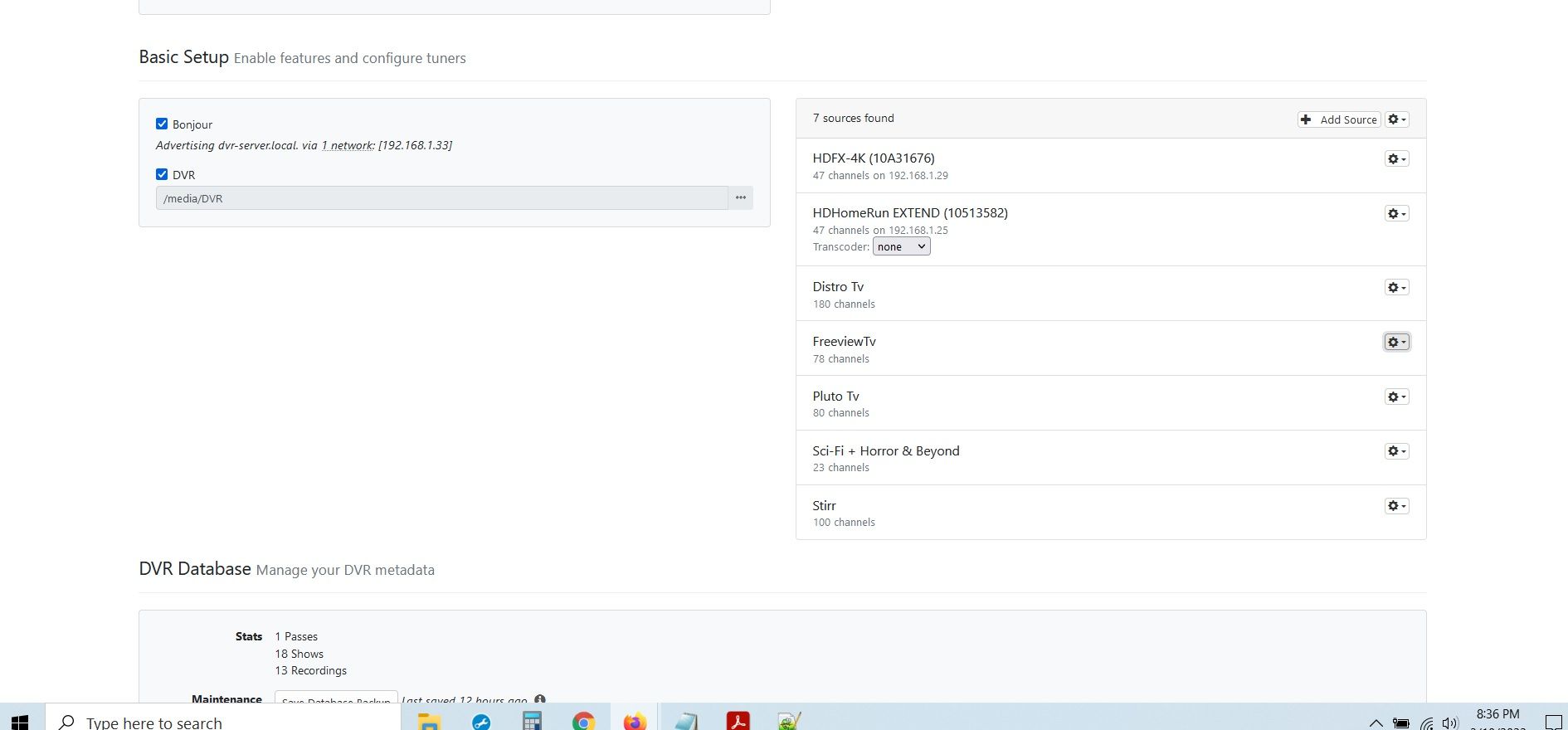Click the '18 Shows' stat

click(299, 654)
